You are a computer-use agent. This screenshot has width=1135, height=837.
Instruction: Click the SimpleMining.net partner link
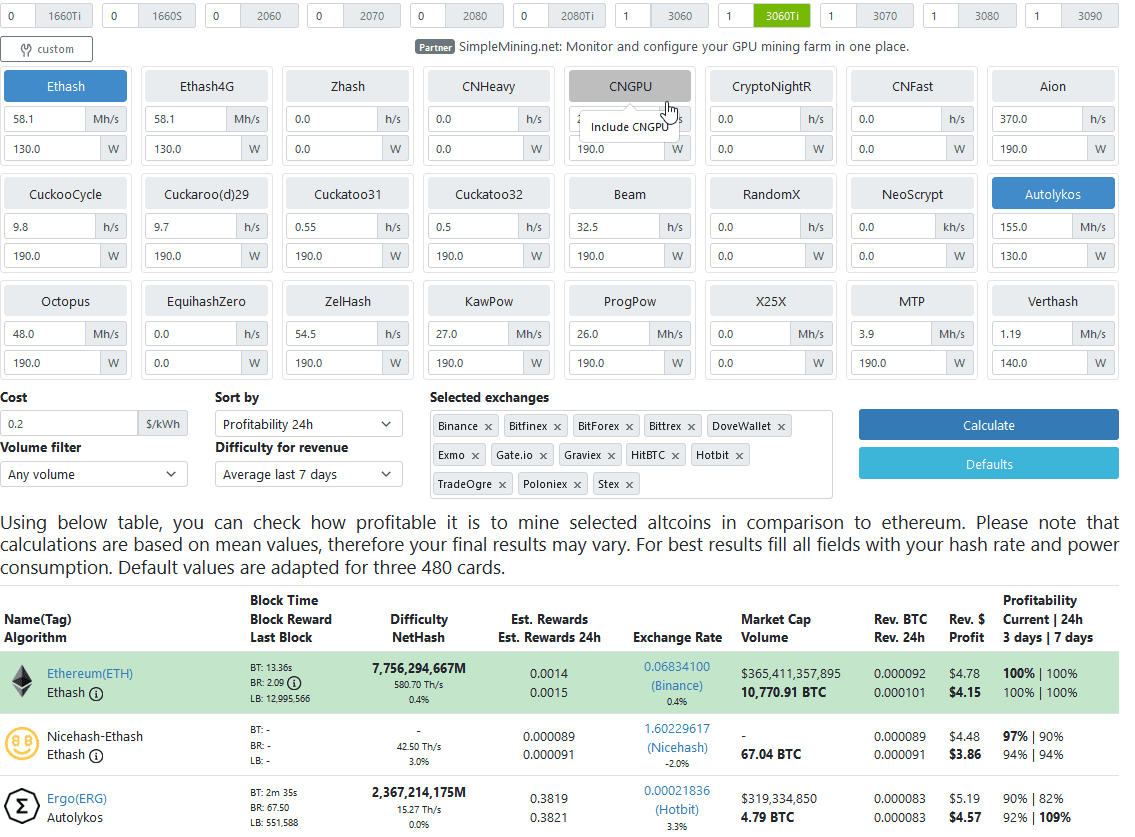point(683,46)
